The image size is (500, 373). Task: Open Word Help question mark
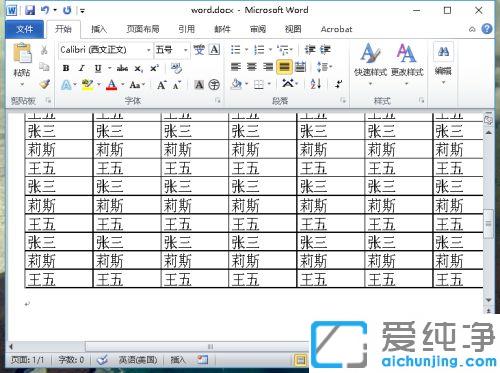coord(487,29)
